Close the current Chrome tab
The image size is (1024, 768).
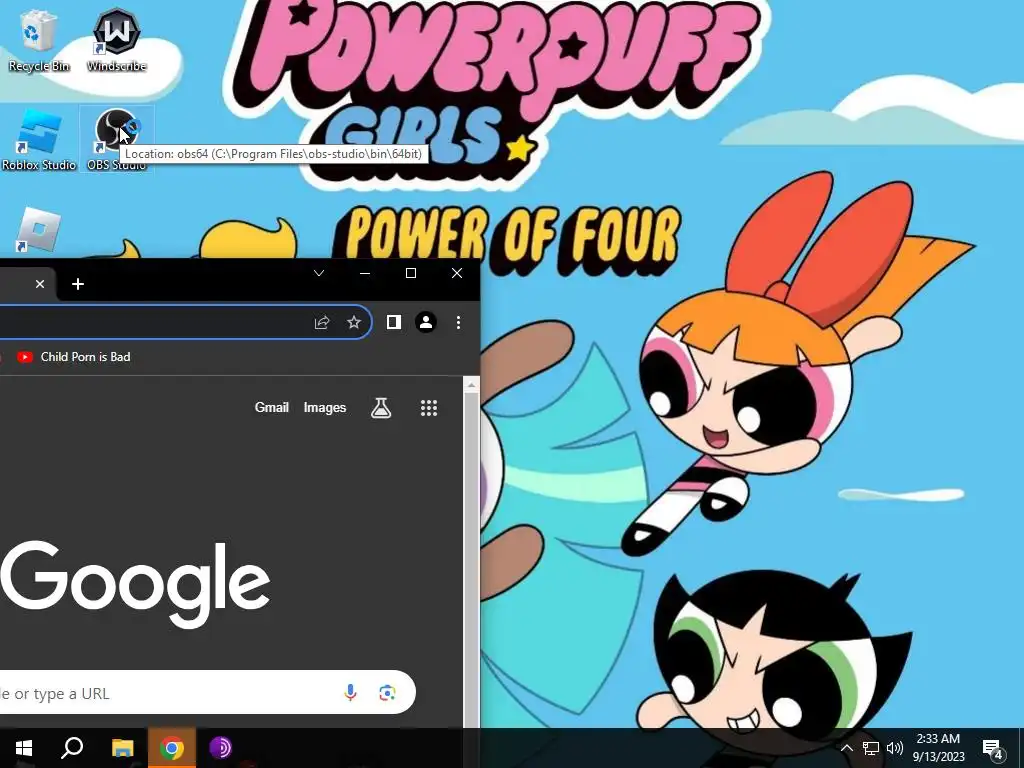point(40,284)
